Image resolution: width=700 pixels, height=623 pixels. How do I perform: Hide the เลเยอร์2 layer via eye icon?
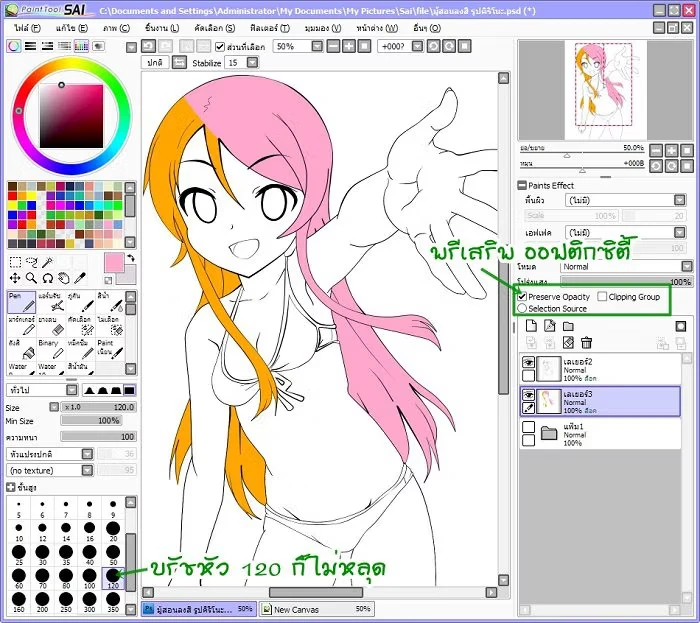coord(528,362)
